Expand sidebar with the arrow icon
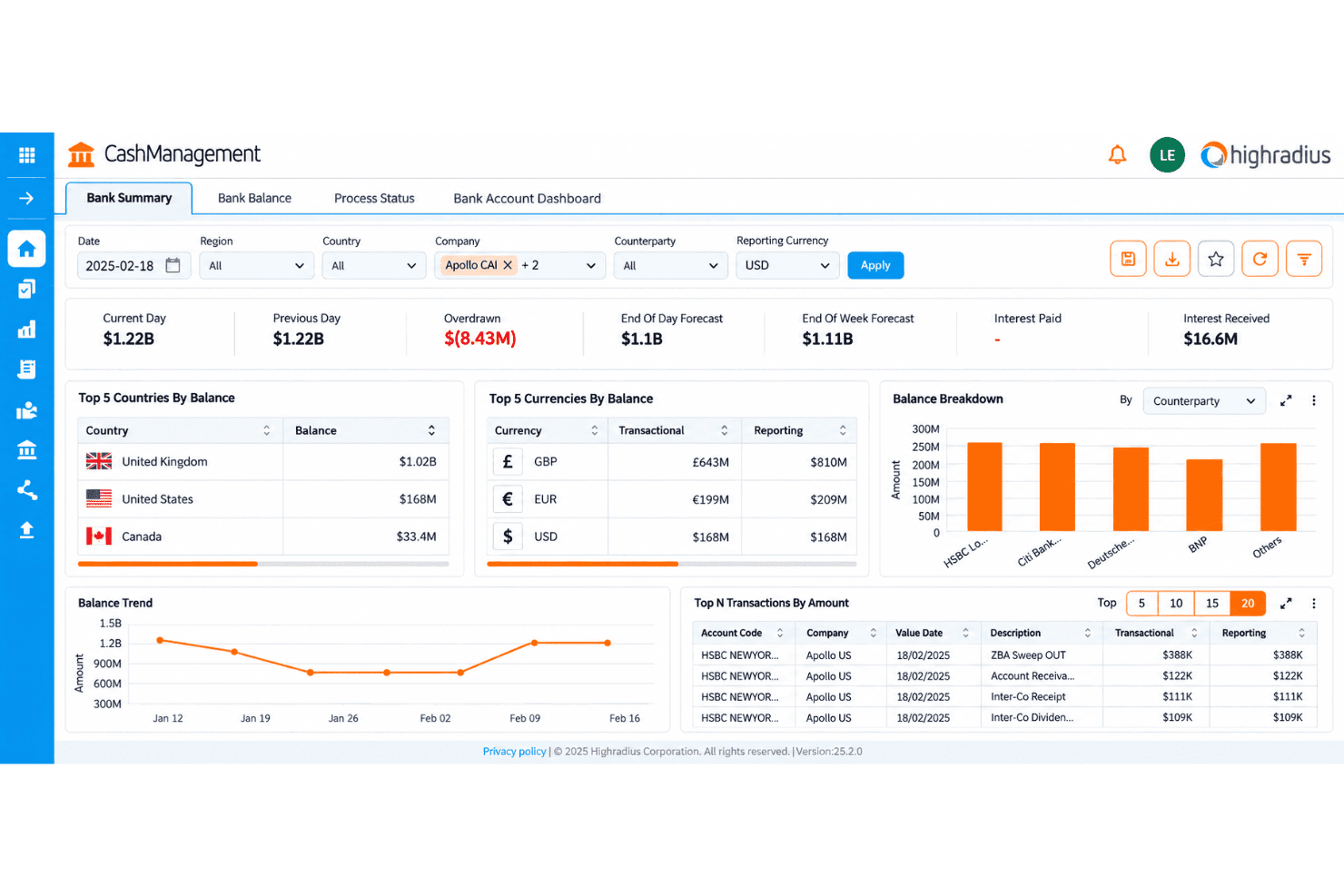1344x896 pixels. pos(26,198)
